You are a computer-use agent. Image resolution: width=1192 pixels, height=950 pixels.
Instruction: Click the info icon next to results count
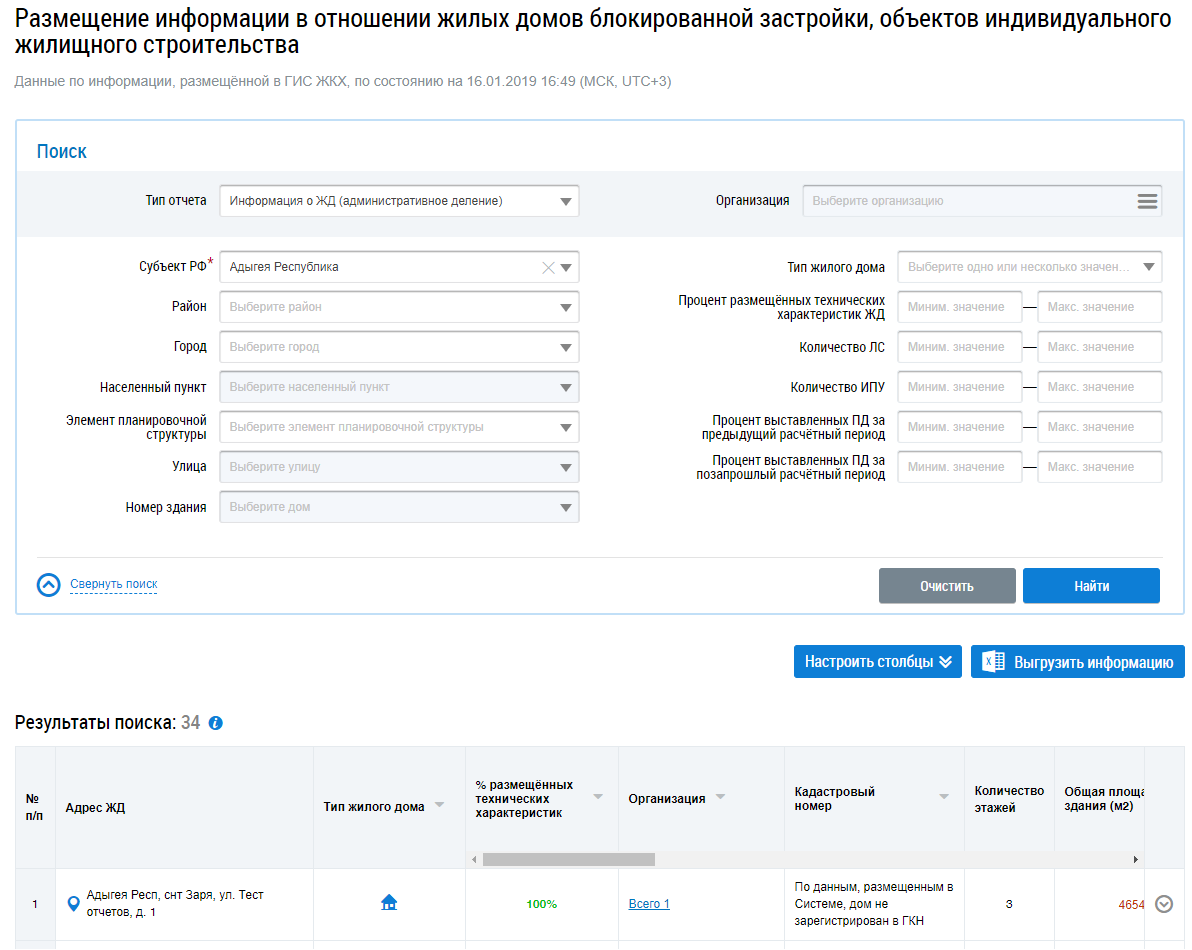(x=216, y=723)
